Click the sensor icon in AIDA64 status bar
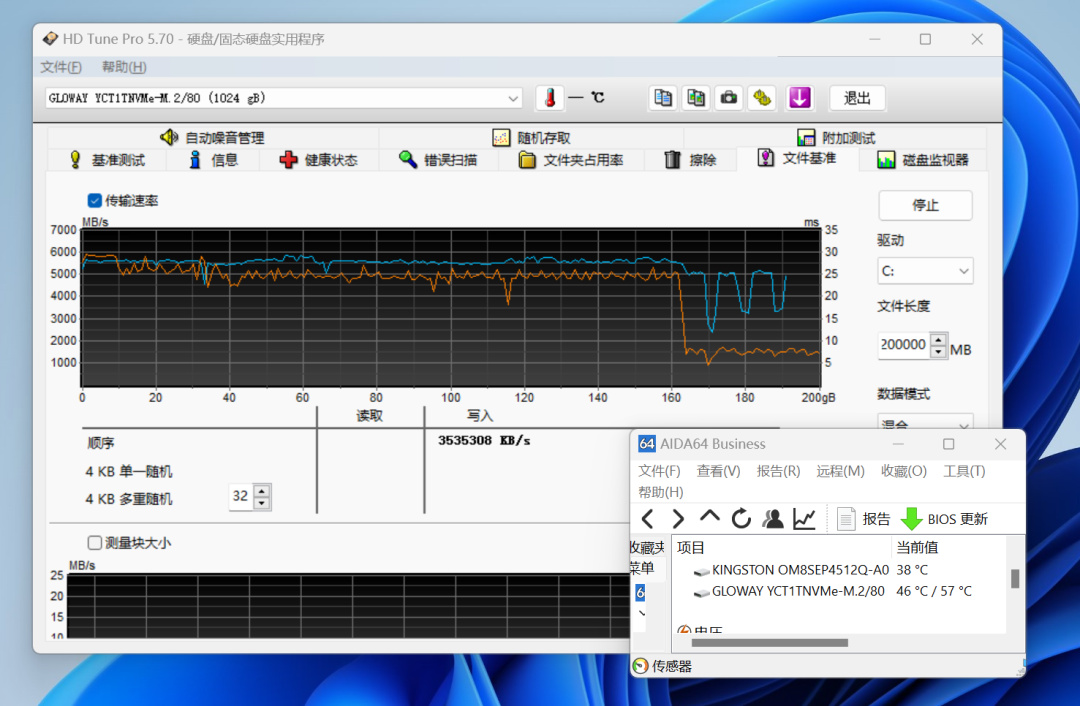 click(641, 665)
